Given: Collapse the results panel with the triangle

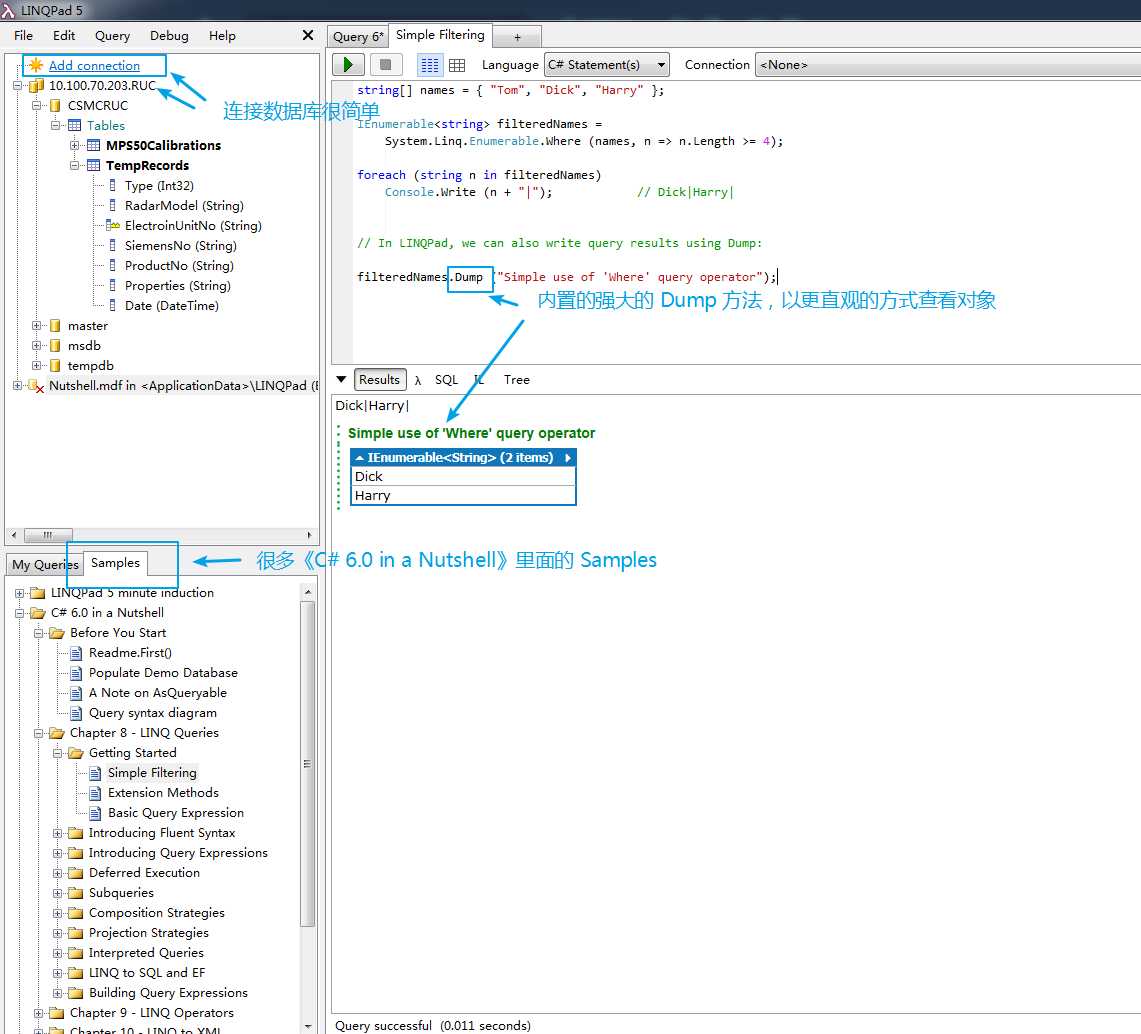Looking at the screenshot, I should [341, 379].
